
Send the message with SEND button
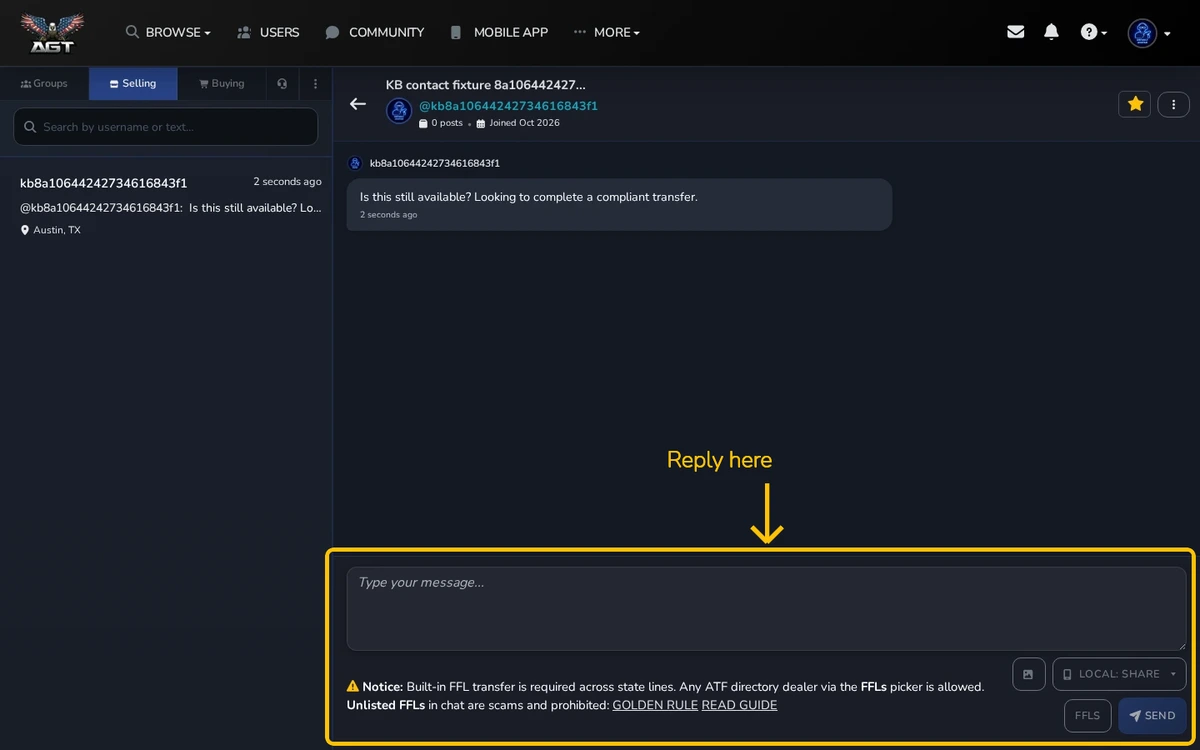point(1152,716)
